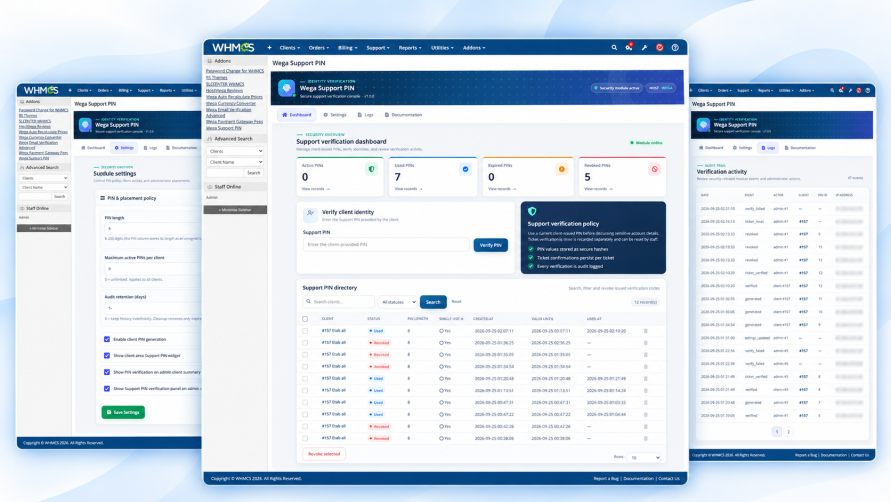This screenshot has height=502, width=891.
Task: Click the Verify PIN button
Action: point(490,245)
